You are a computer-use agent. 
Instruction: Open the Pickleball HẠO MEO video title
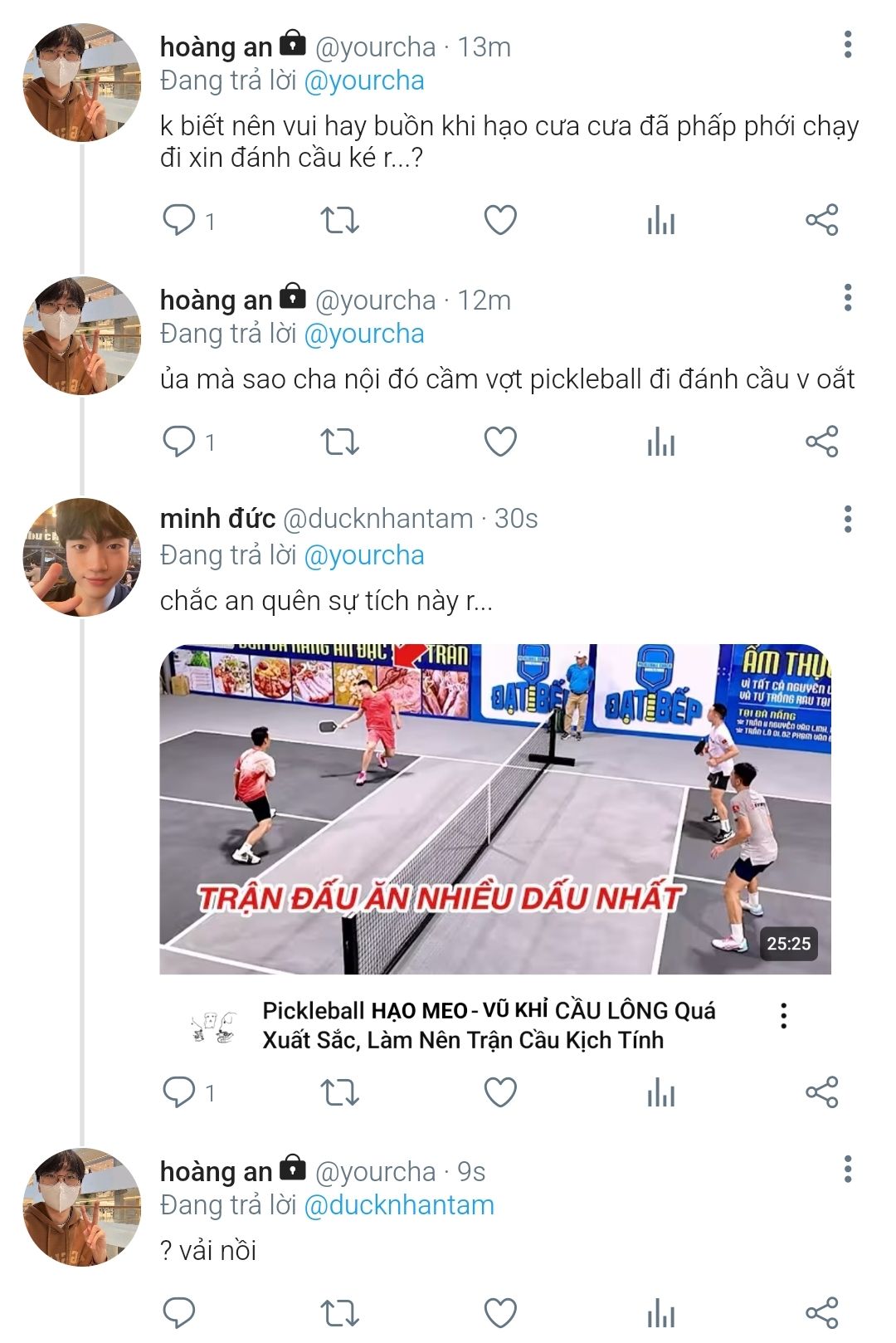tap(488, 1025)
